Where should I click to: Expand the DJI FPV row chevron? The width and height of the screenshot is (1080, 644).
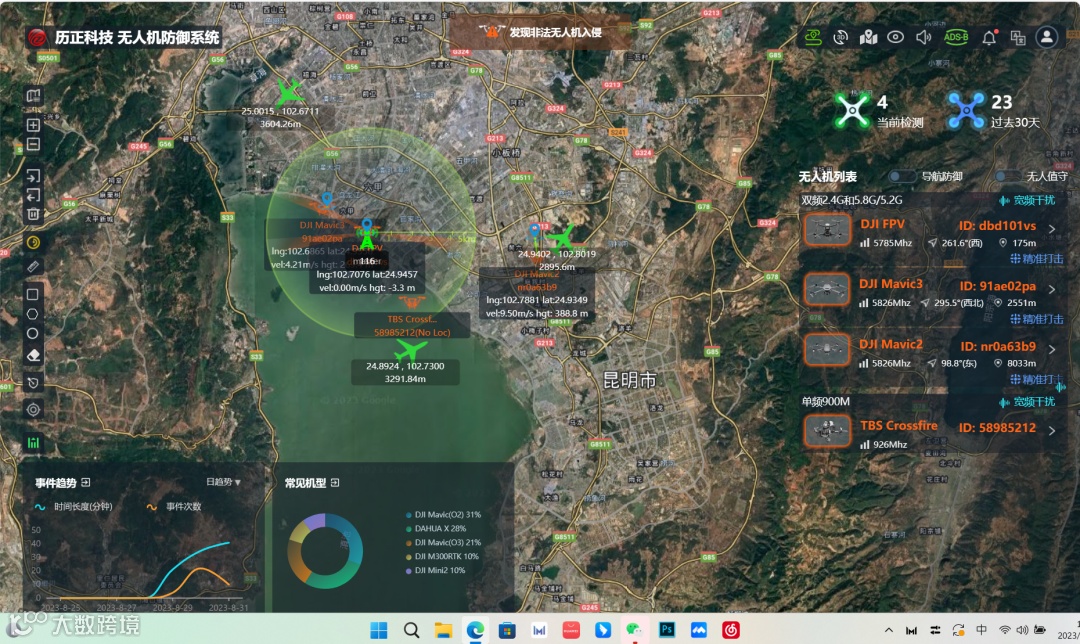[x=1052, y=229]
